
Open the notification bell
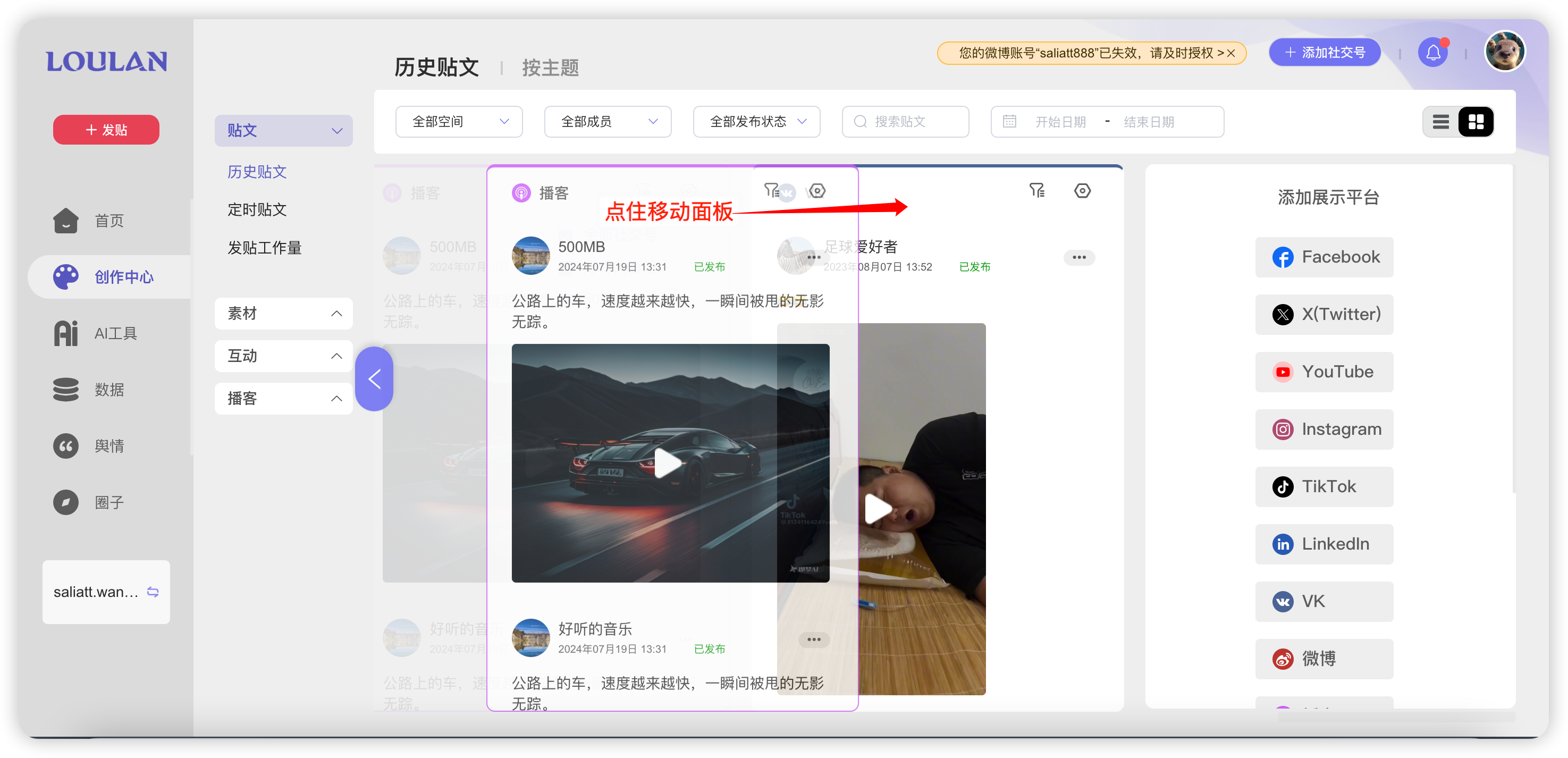click(x=1433, y=53)
